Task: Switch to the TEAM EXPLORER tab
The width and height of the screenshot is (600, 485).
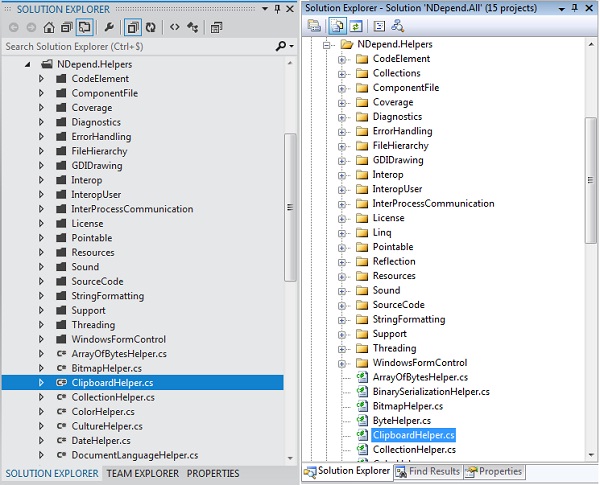Action: pyautogui.click(x=143, y=473)
